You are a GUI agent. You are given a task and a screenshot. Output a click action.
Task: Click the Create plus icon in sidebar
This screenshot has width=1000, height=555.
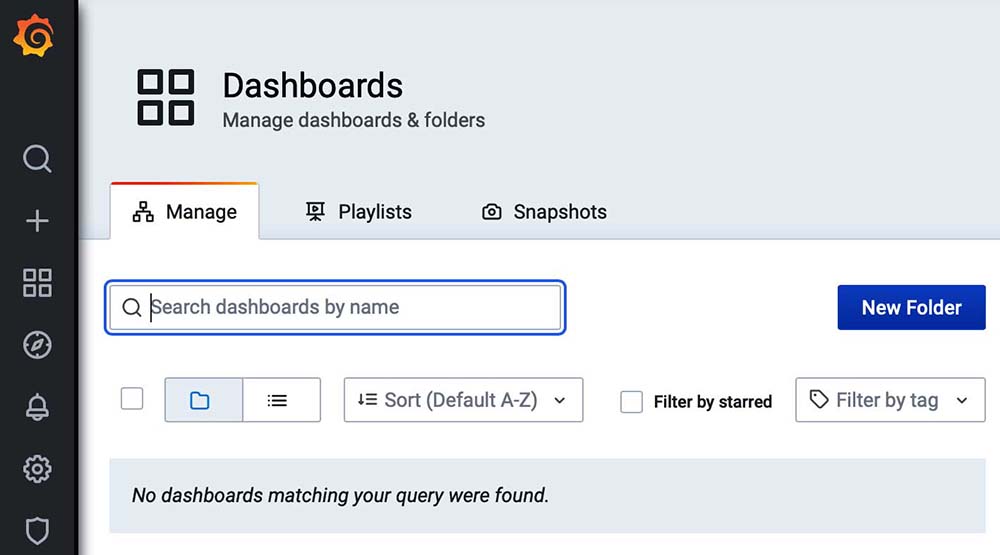point(37,221)
